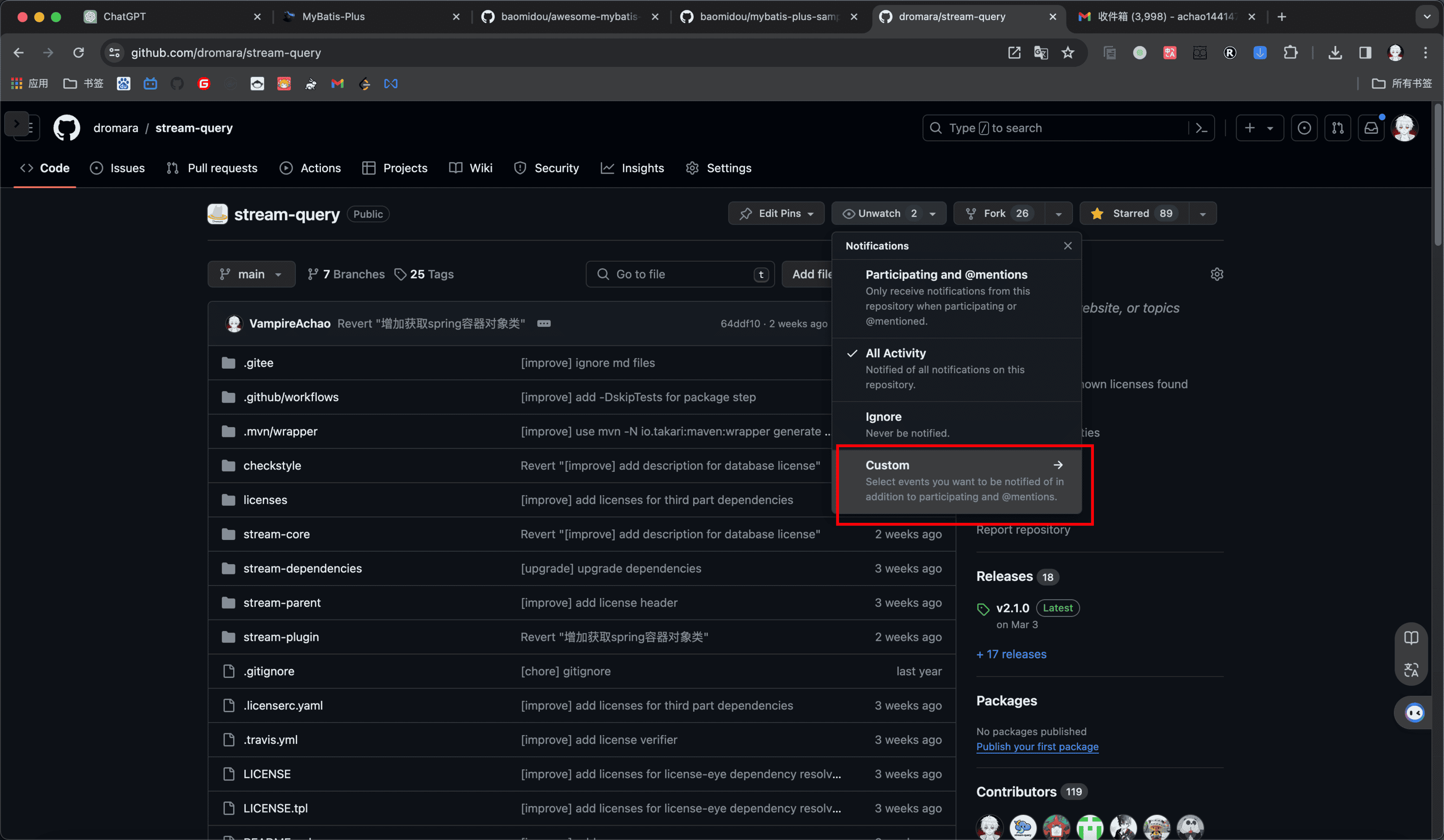
Task: Bookmark the page with the star icon
Action: click(1067, 53)
